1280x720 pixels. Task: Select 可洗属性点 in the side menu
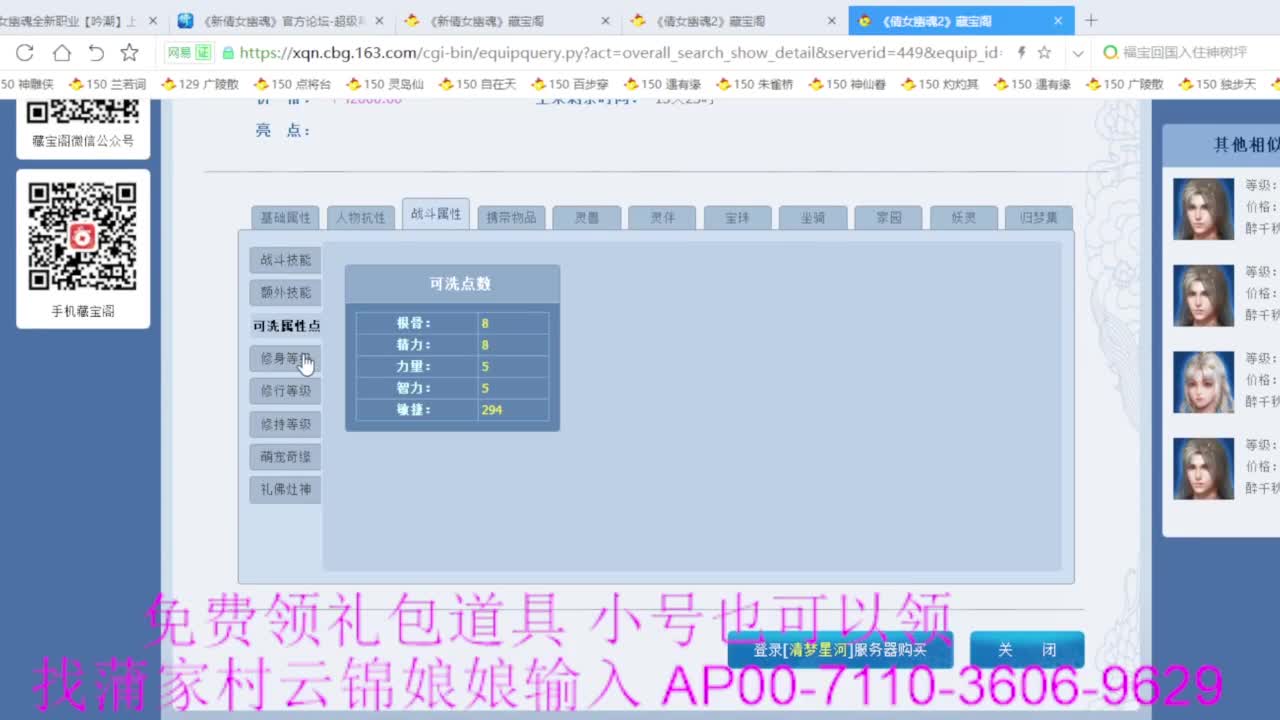[x=286, y=326]
